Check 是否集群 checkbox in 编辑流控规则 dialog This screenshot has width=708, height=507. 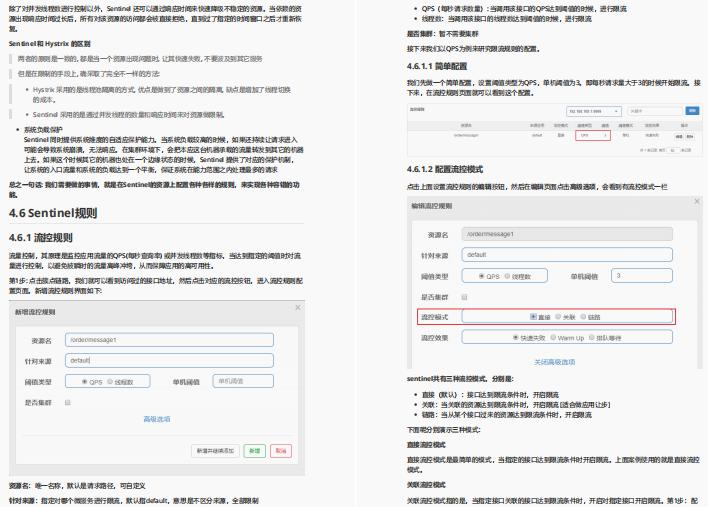(464, 297)
